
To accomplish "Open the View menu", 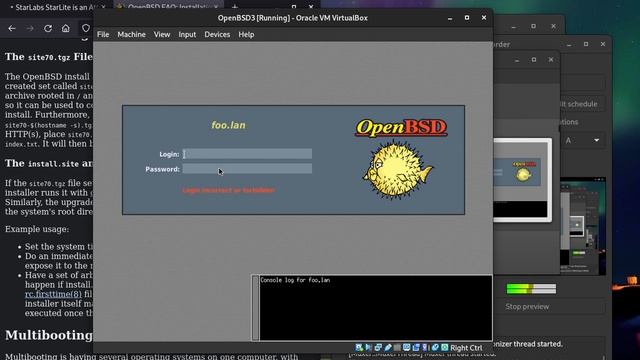I will (x=162, y=35).
